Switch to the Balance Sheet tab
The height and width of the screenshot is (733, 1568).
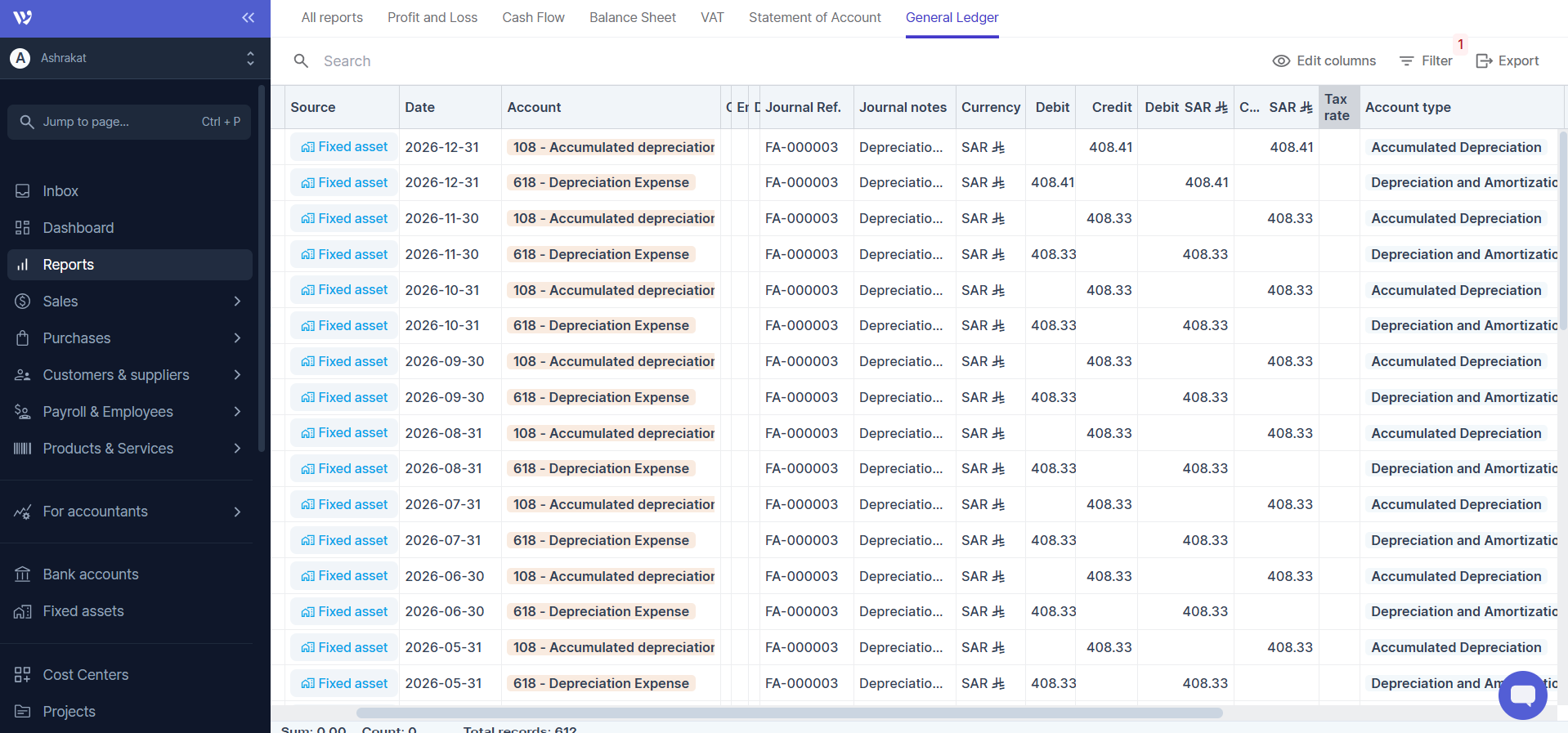pyautogui.click(x=632, y=18)
